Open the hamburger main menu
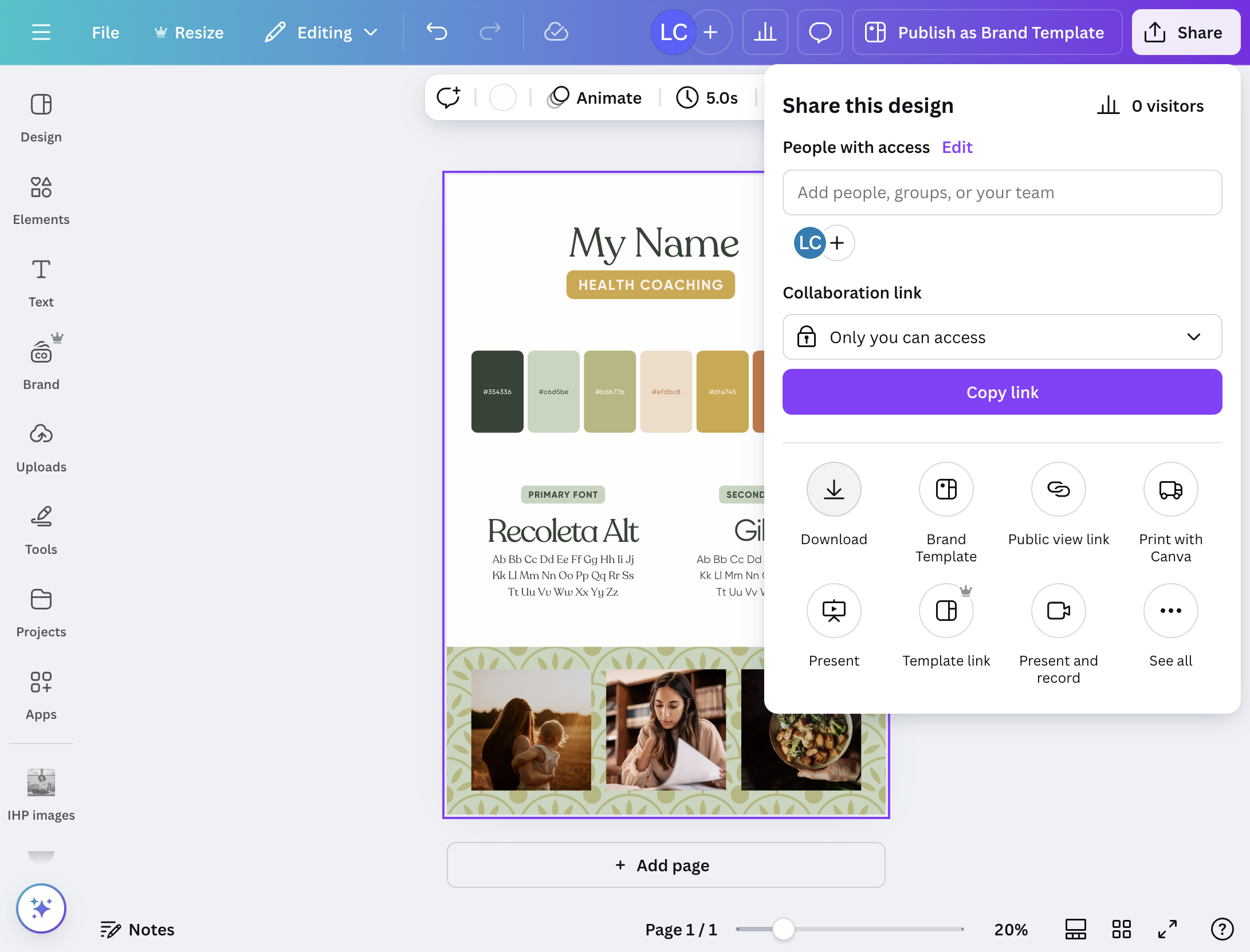Screen dimensions: 1250x952 pyautogui.click(x=41, y=32)
